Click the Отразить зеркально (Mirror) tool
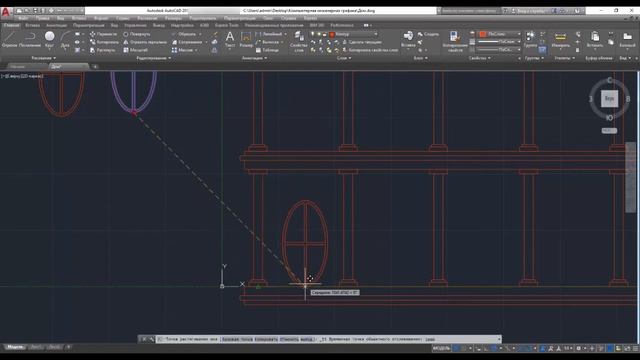This screenshot has height=360, width=640. coord(145,42)
